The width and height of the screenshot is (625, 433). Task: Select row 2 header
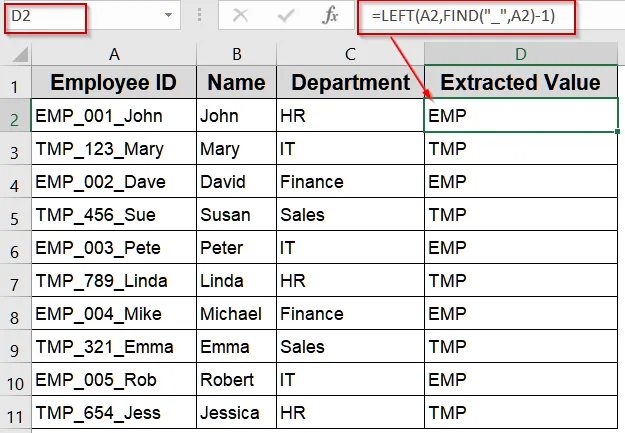(x=15, y=116)
